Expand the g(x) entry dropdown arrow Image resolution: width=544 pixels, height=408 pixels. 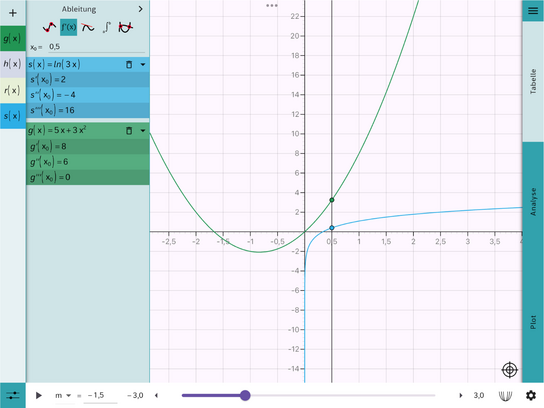click(143, 131)
